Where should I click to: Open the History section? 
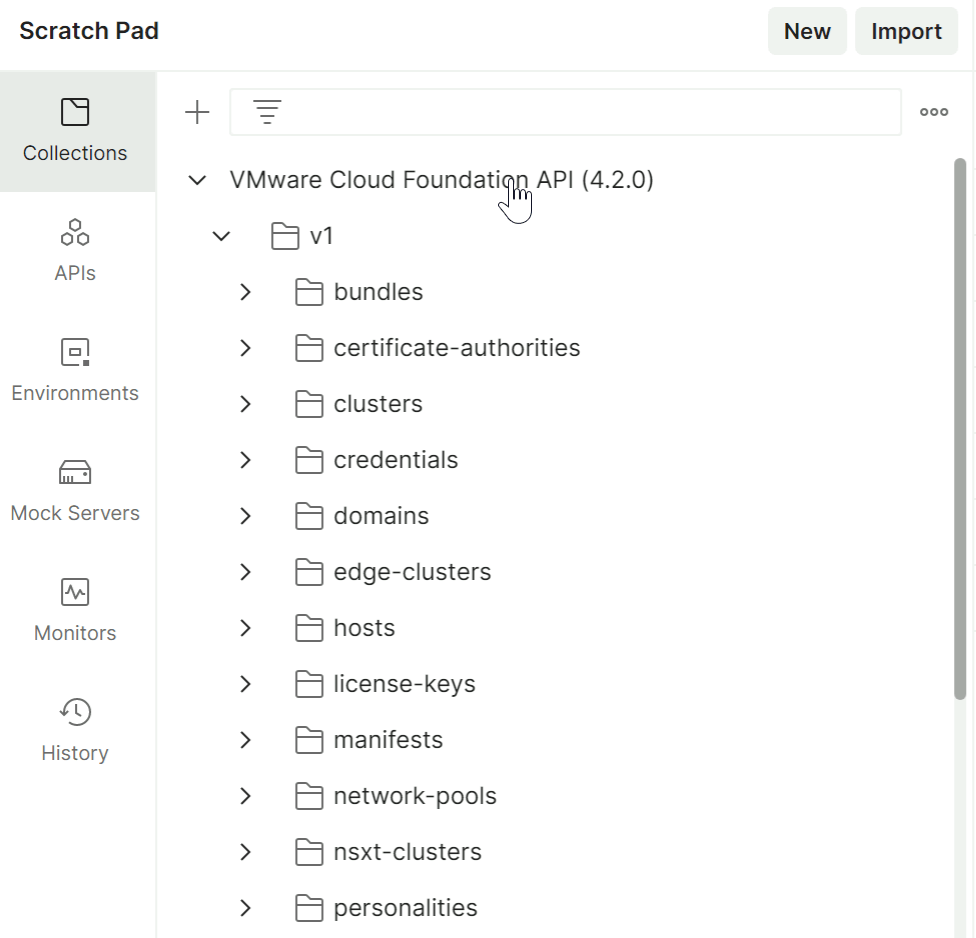75,731
